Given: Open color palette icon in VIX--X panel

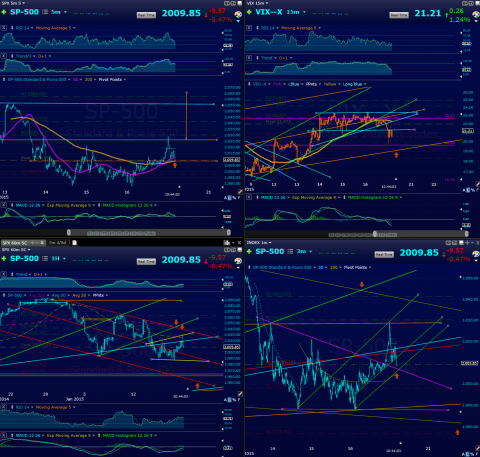Looking at the screenshot, I should coord(476,14).
